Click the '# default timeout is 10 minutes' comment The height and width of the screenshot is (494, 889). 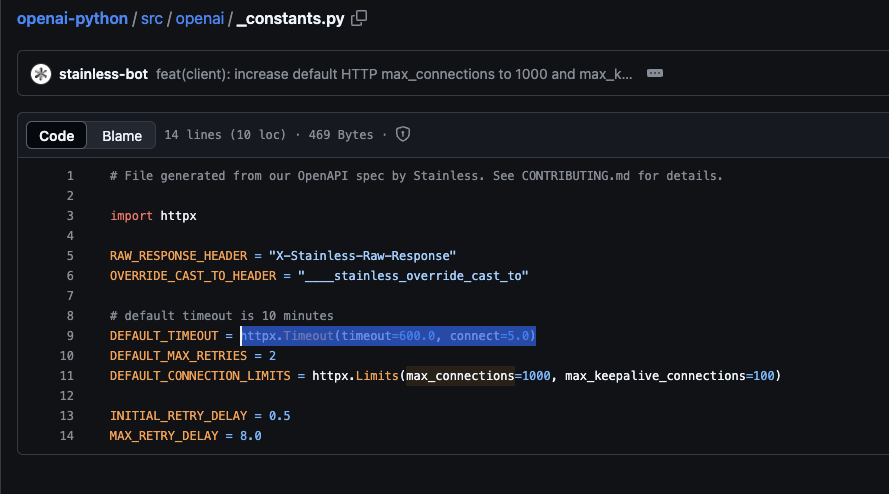222,316
